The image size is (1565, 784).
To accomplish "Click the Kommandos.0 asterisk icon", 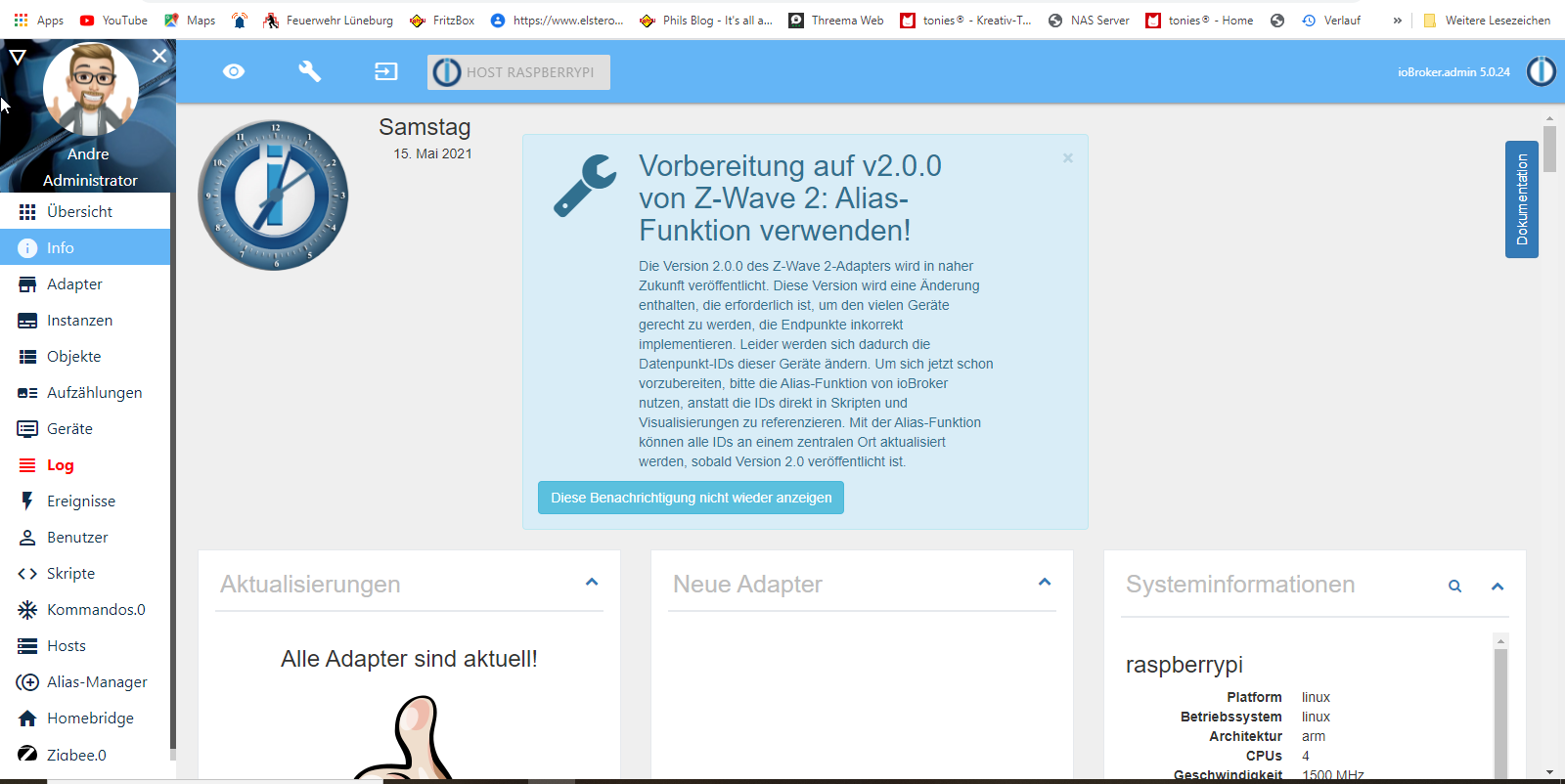I will 27,610.
